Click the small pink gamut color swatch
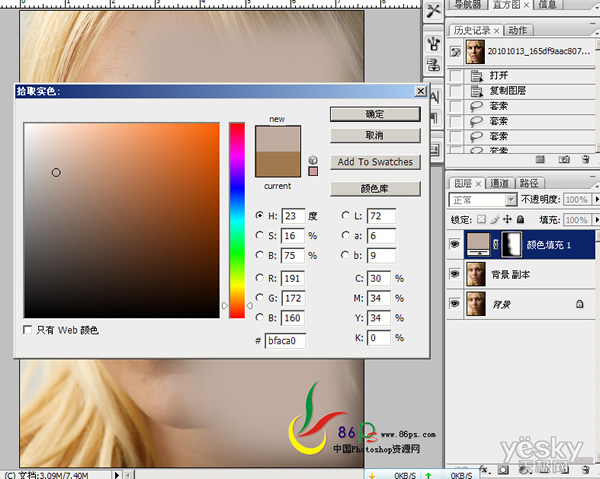The width and height of the screenshot is (600, 479). click(x=313, y=171)
